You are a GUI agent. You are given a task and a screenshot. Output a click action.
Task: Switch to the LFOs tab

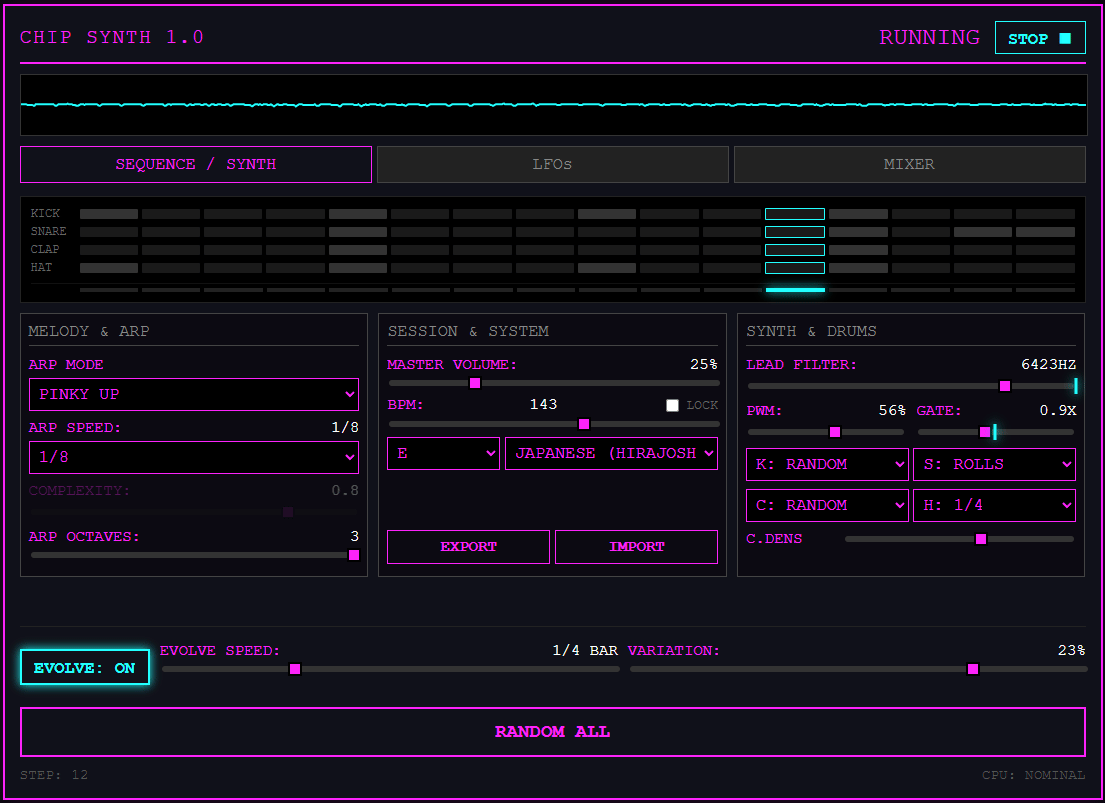click(x=552, y=165)
